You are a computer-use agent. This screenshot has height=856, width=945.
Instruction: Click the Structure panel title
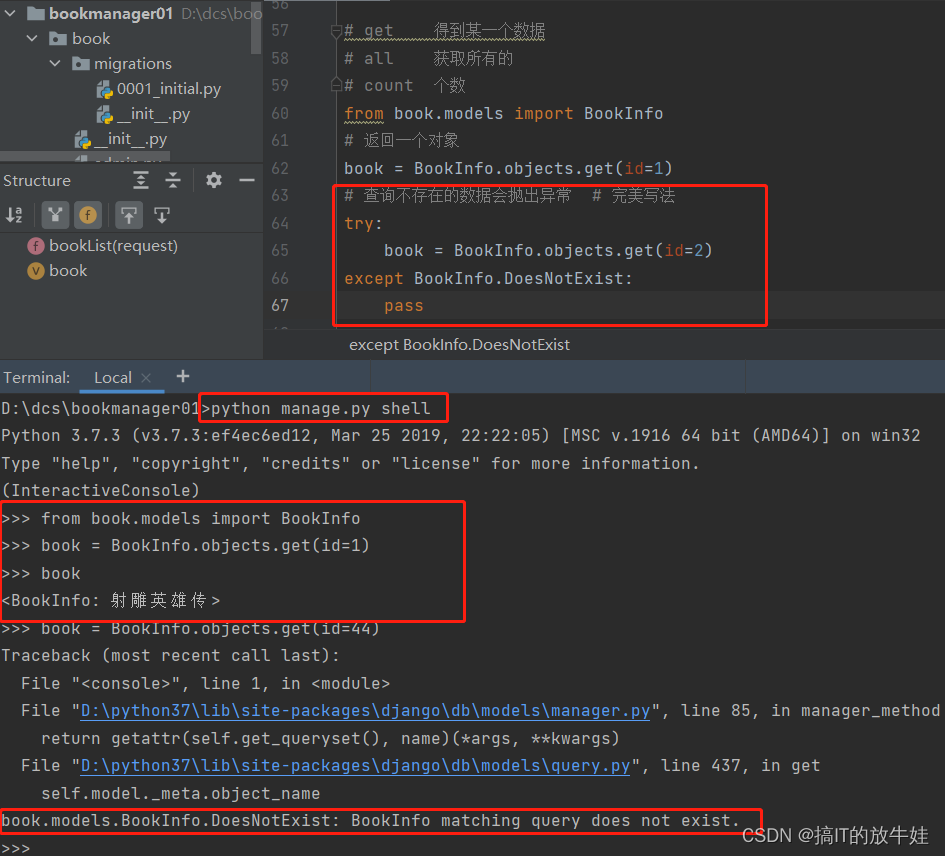37,180
